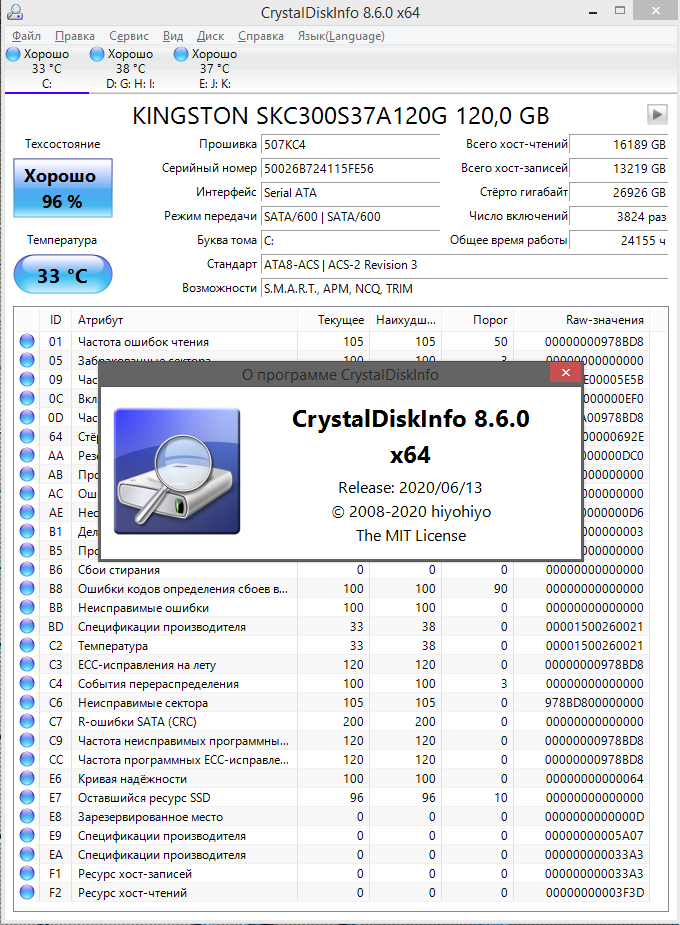Click the 26926 GB erased value
This screenshot has width=680, height=925.
click(619, 193)
